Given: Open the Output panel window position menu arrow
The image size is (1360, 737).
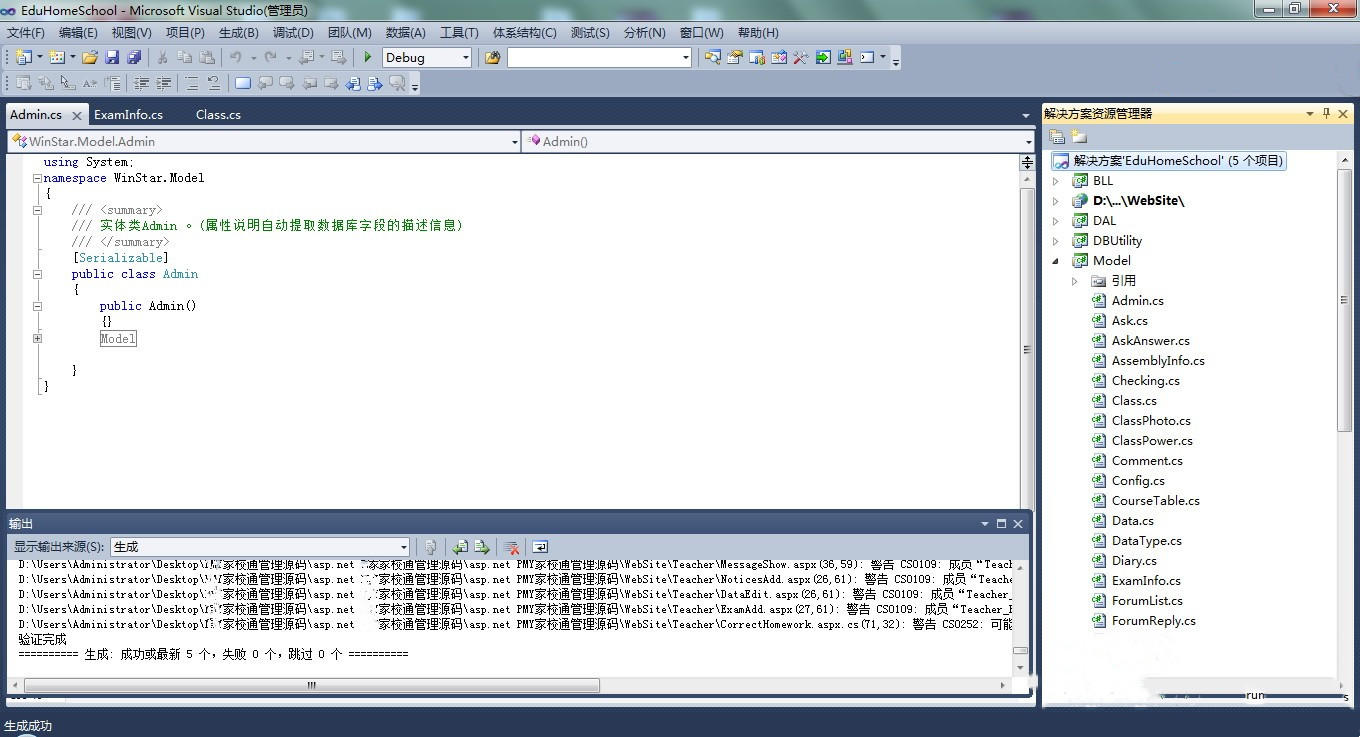Looking at the screenshot, I should click(984, 524).
